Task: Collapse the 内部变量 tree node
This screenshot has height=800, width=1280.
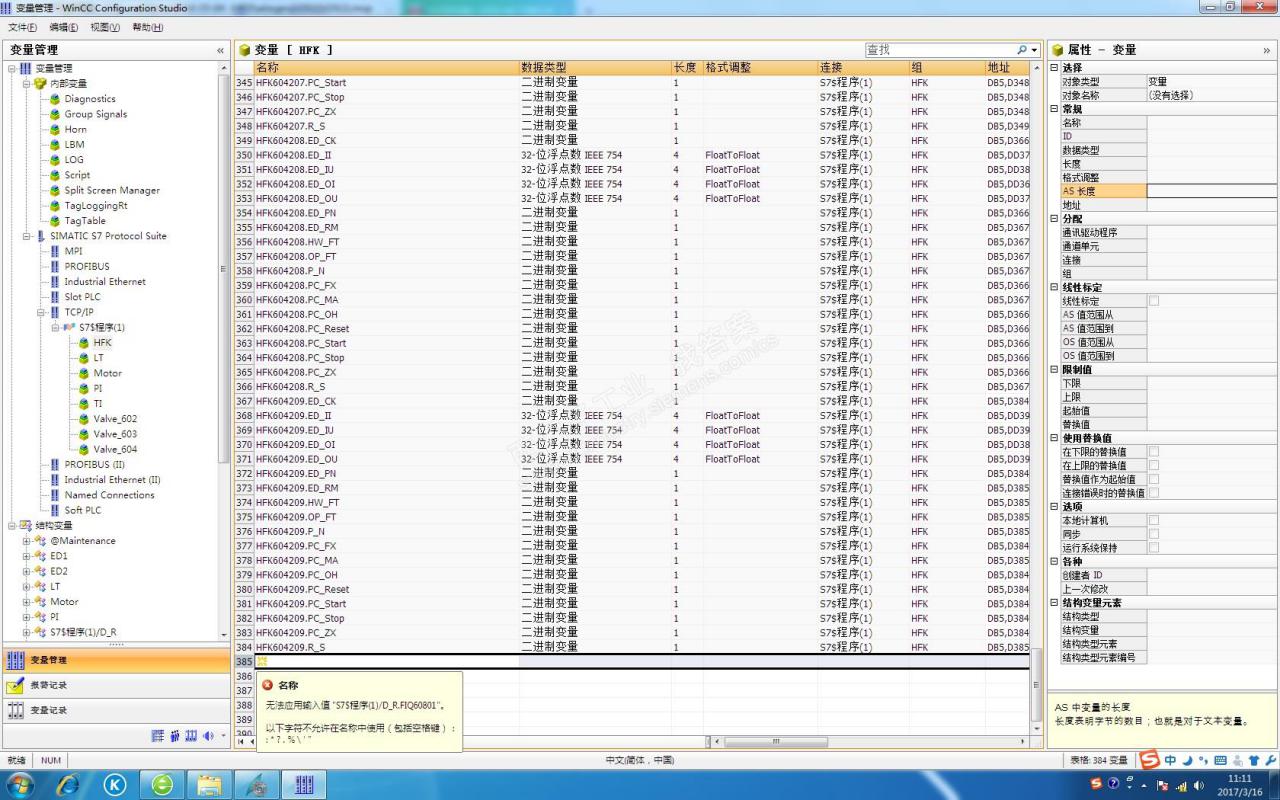Action: click(x=27, y=84)
